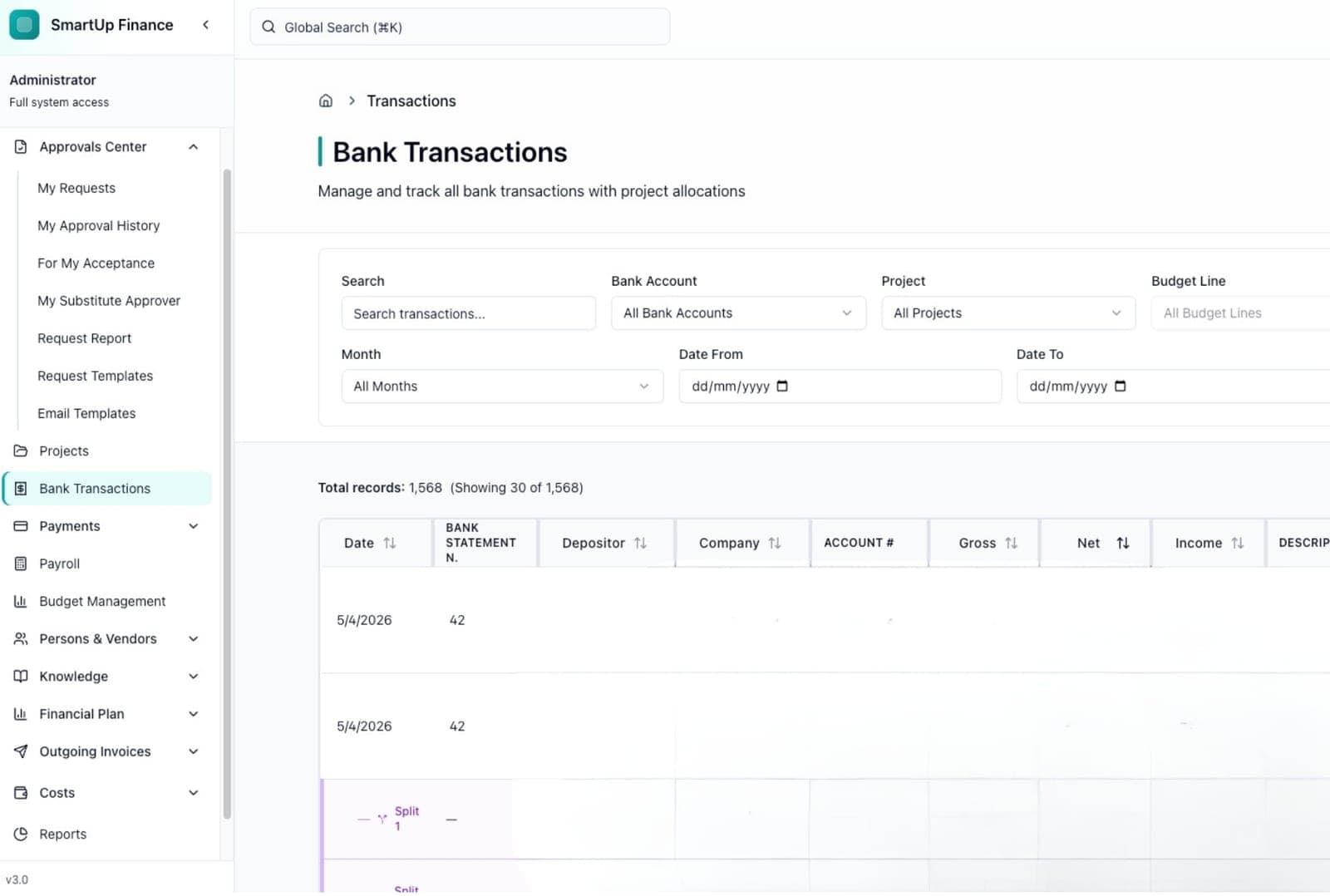Sort by Income column arrows

[x=1238, y=544]
